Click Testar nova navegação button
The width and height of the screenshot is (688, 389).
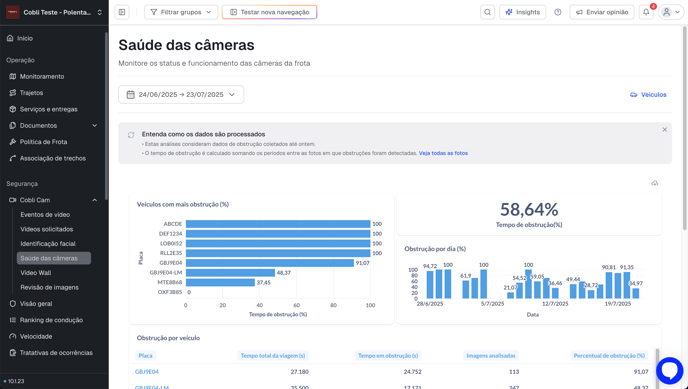click(x=269, y=12)
